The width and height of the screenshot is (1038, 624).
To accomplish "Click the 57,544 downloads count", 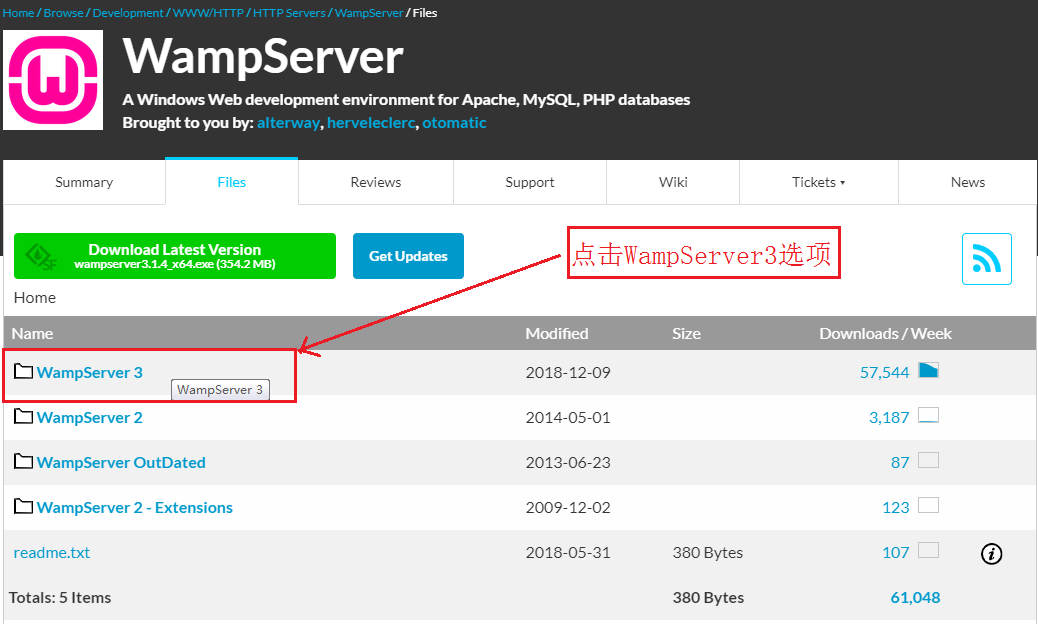I will click(x=884, y=373).
